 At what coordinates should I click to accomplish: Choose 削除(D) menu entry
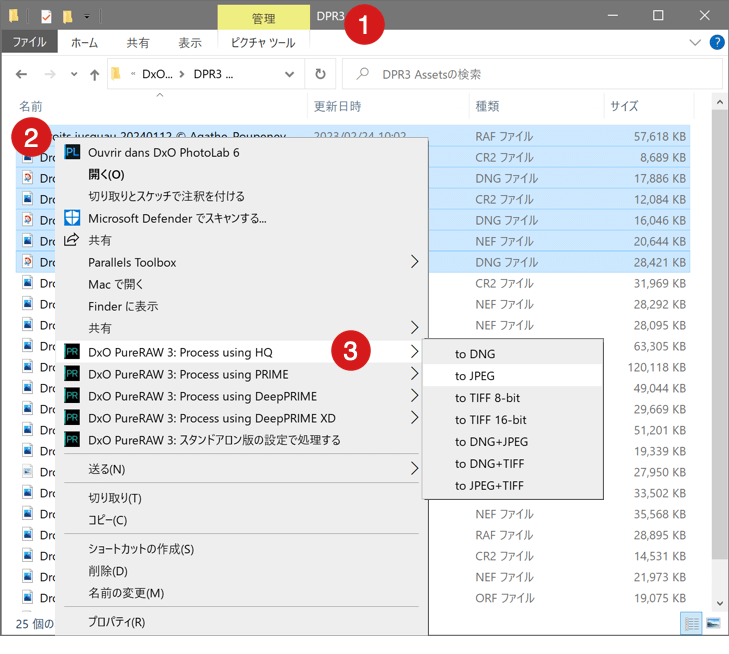[x=241, y=571]
